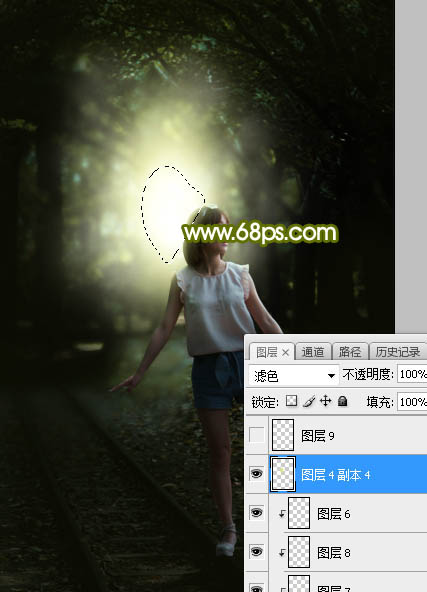The height and width of the screenshot is (592, 427).
Task: Select the 图层 9 layer thumbnail
Action: coord(283,435)
